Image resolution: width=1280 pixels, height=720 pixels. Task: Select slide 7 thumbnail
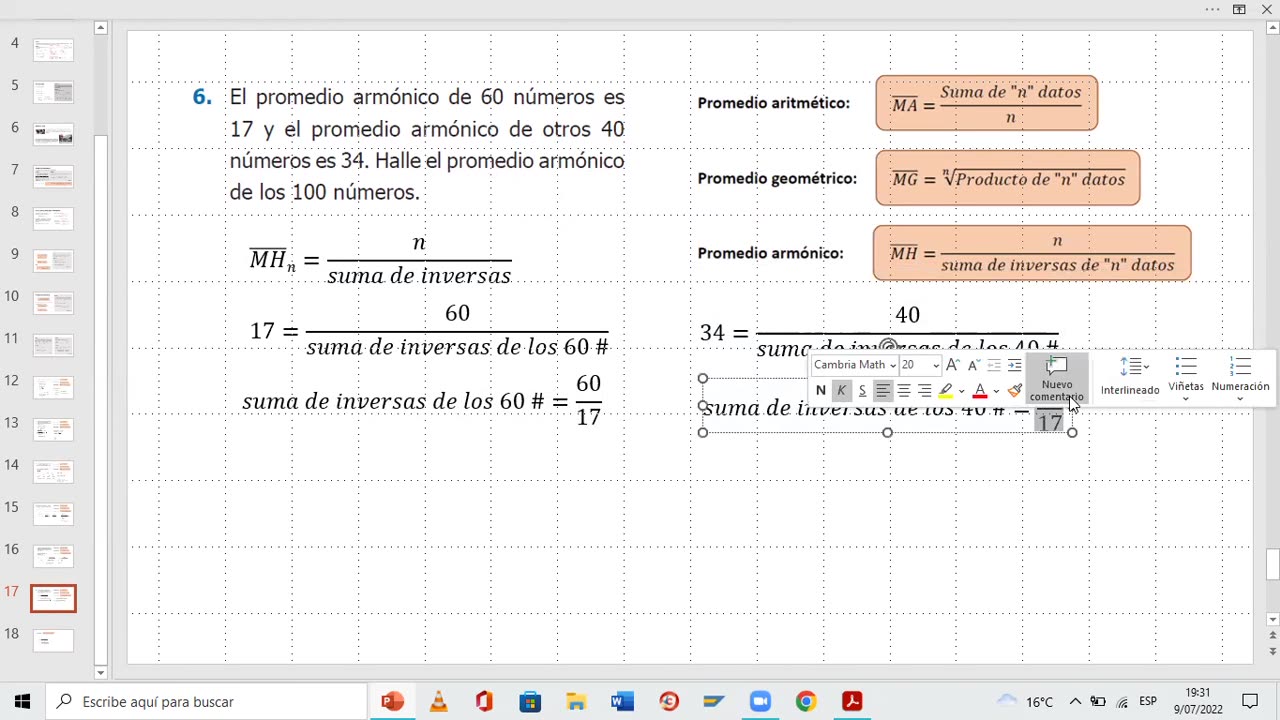54,176
